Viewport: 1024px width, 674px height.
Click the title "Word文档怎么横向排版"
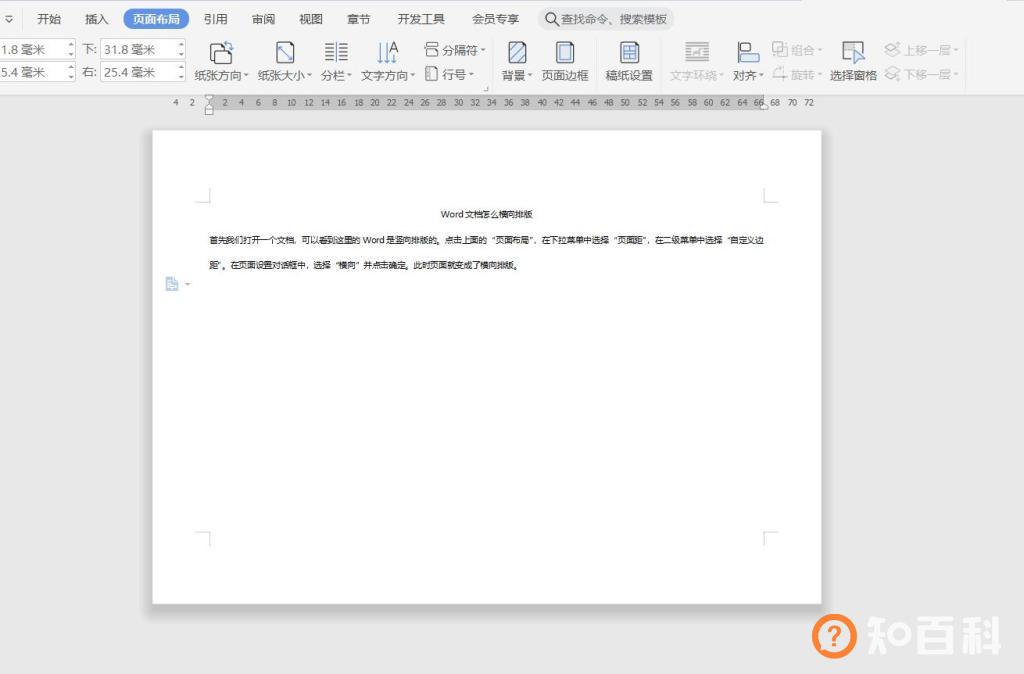pos(487,214)
